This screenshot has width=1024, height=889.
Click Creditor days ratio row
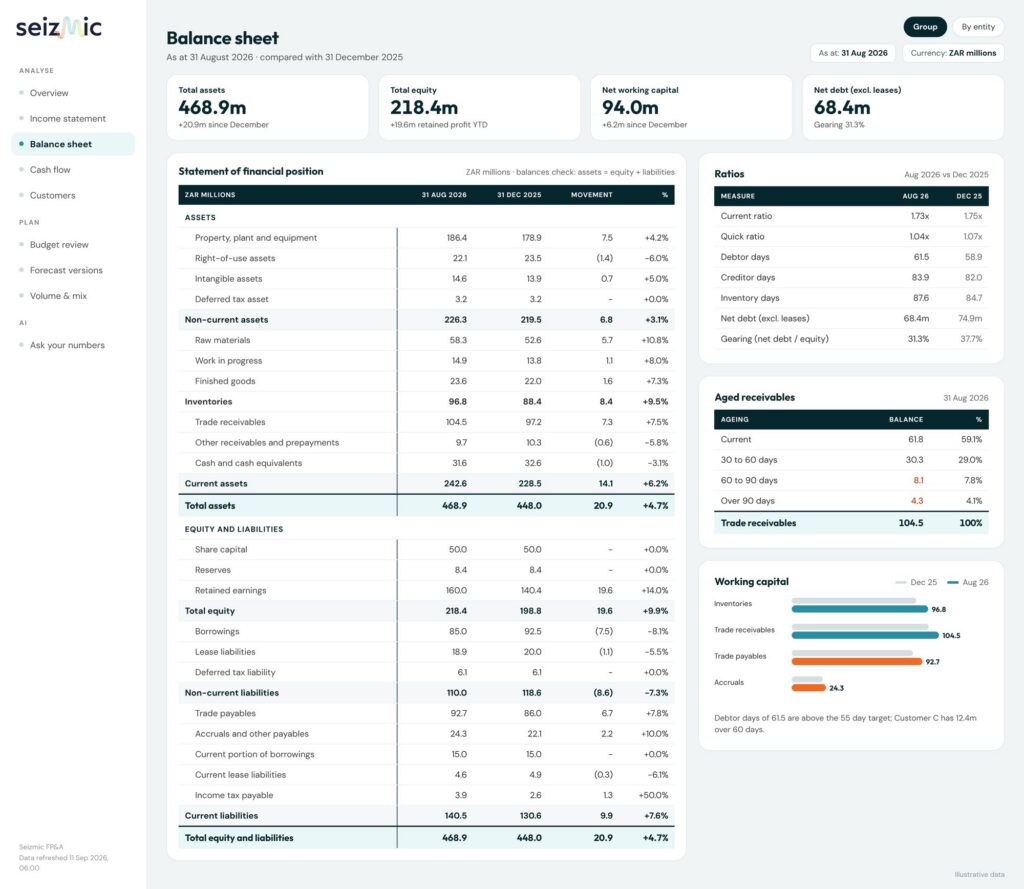click(x=851, y=277)
